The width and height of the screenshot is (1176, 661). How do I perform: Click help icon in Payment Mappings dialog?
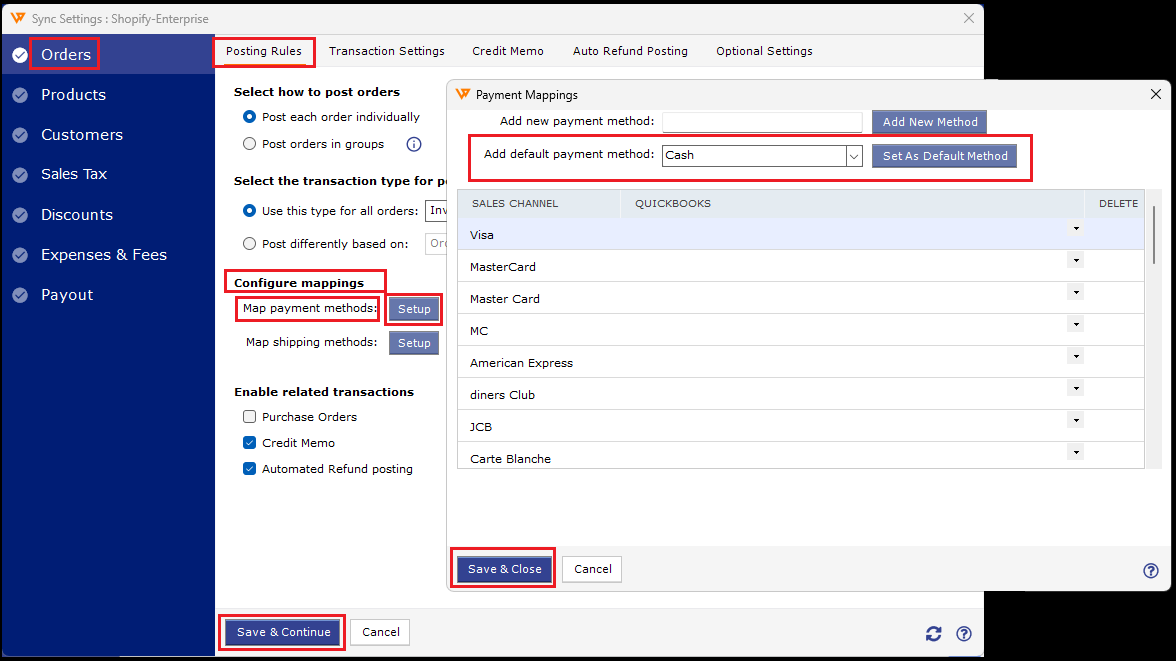(x=1151, y=571)
